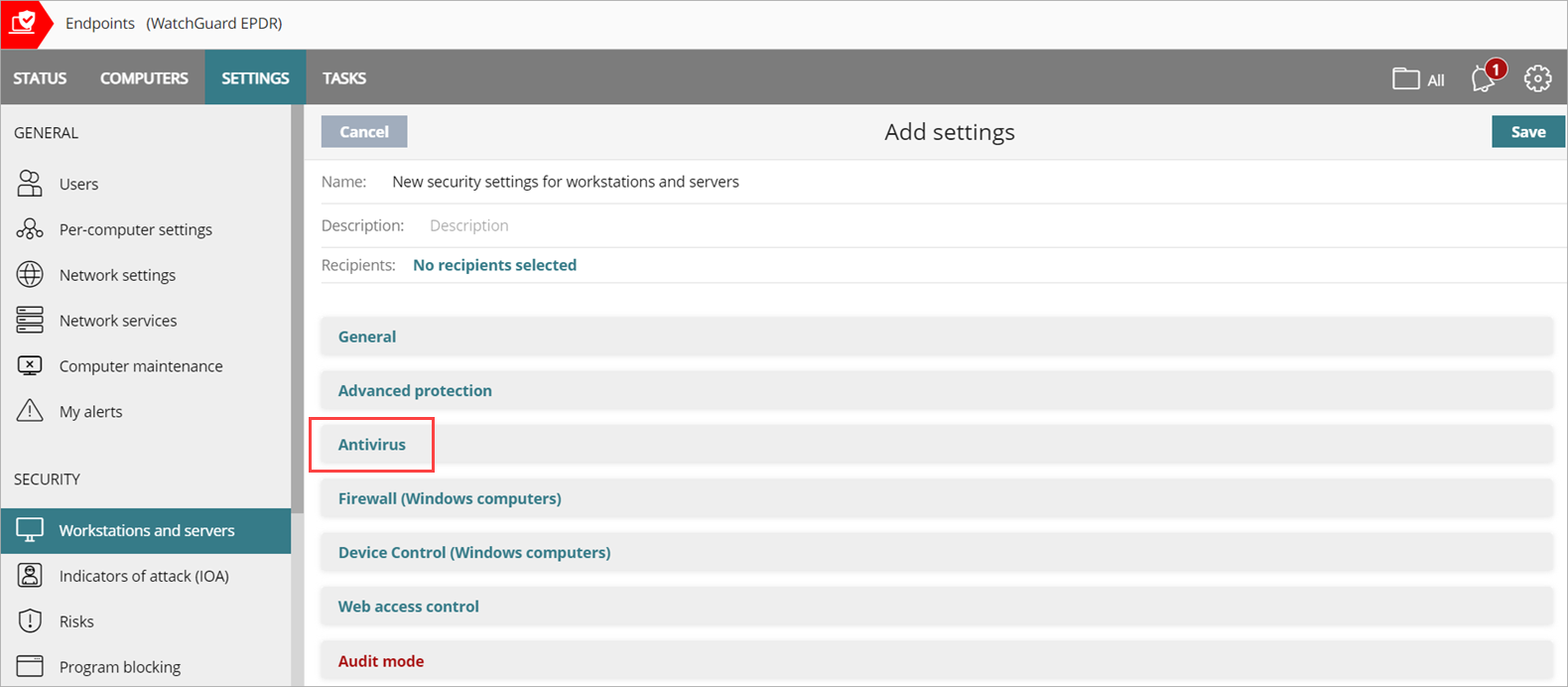Image resolution: width=1568 pixels, height=687 pixels.
Task: Click the WatchGuard Endpoints logo icon
Action: [23, 23]
